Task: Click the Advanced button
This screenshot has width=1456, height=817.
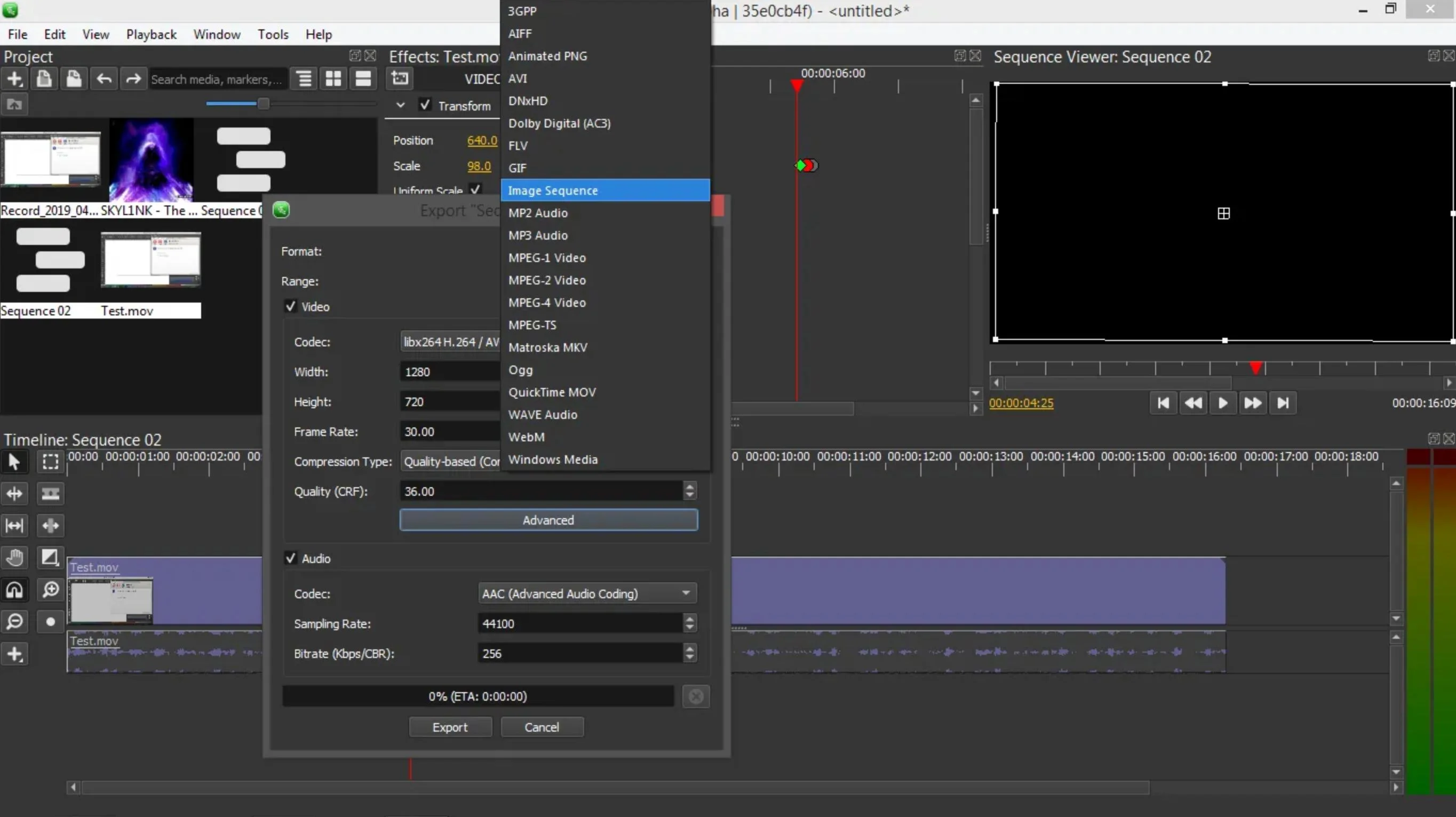Action: click(548, 520)
